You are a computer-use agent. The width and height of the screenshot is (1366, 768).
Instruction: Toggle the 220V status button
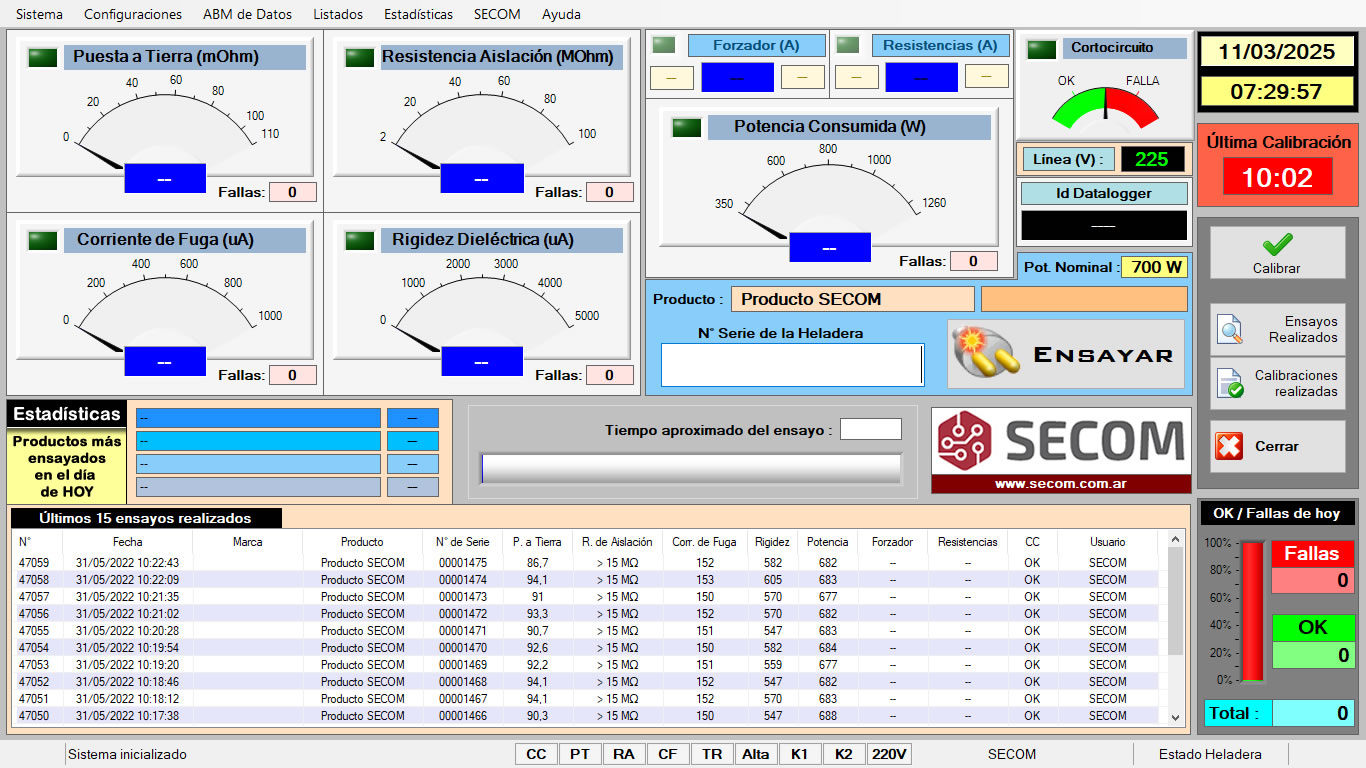point(888,754)
